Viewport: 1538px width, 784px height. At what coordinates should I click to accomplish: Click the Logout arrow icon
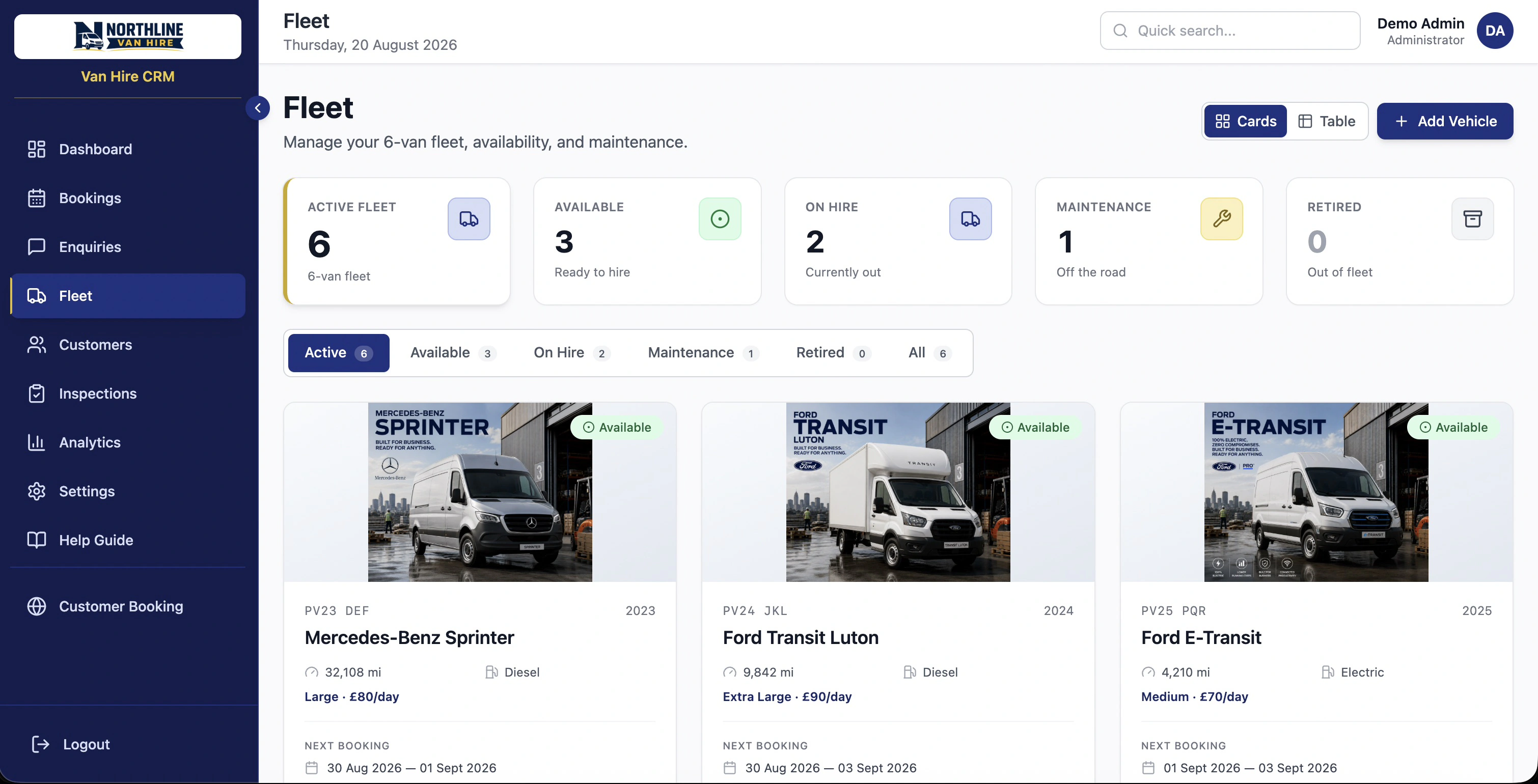[x=40, y=745]
